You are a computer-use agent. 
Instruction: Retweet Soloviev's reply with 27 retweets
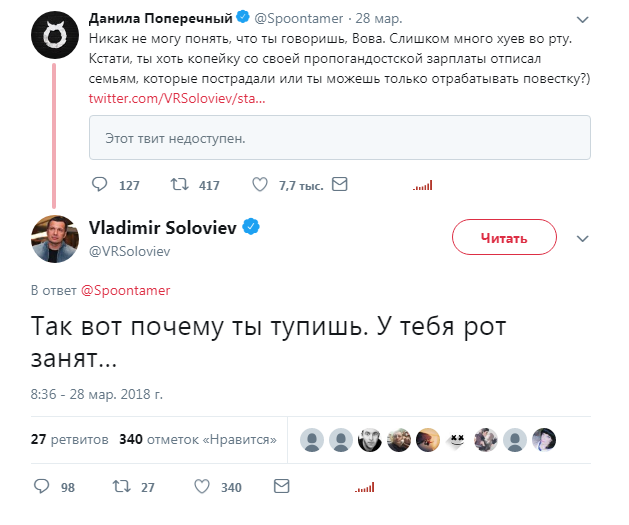[120, 487]
